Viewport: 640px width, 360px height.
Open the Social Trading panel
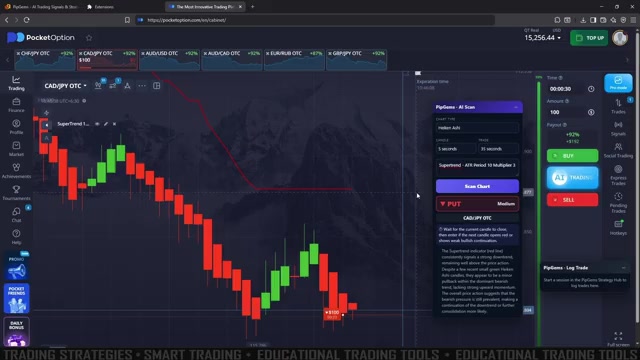tap(618, 150)
